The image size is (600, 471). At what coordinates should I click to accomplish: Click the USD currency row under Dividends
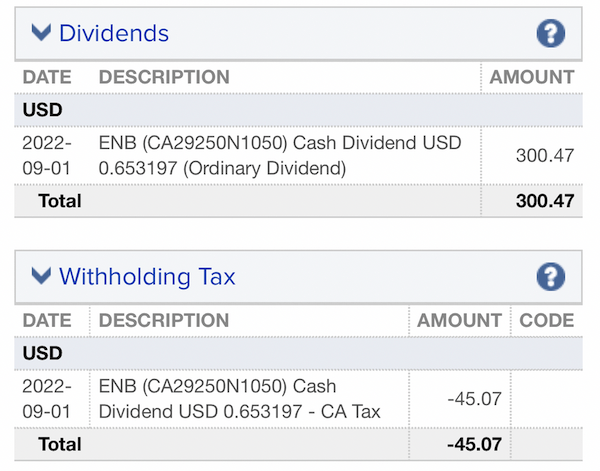click(x=298, y=110)
